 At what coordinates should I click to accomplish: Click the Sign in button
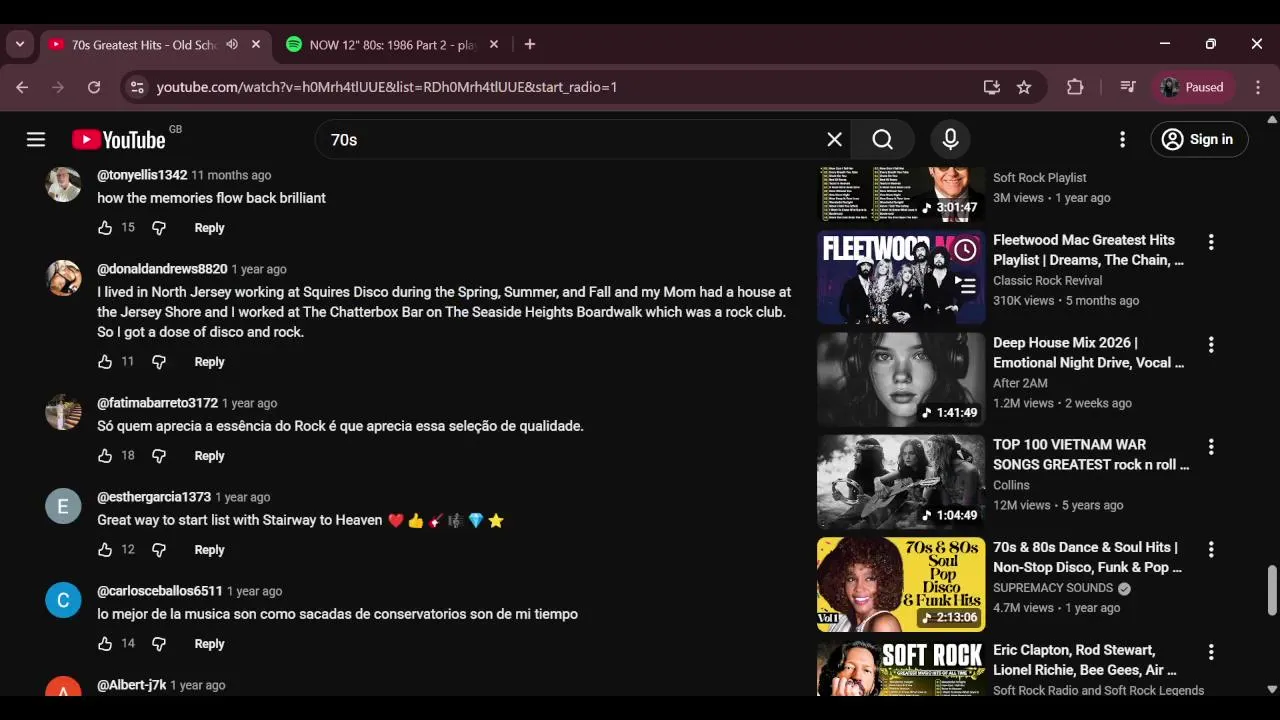point(1197,140)
